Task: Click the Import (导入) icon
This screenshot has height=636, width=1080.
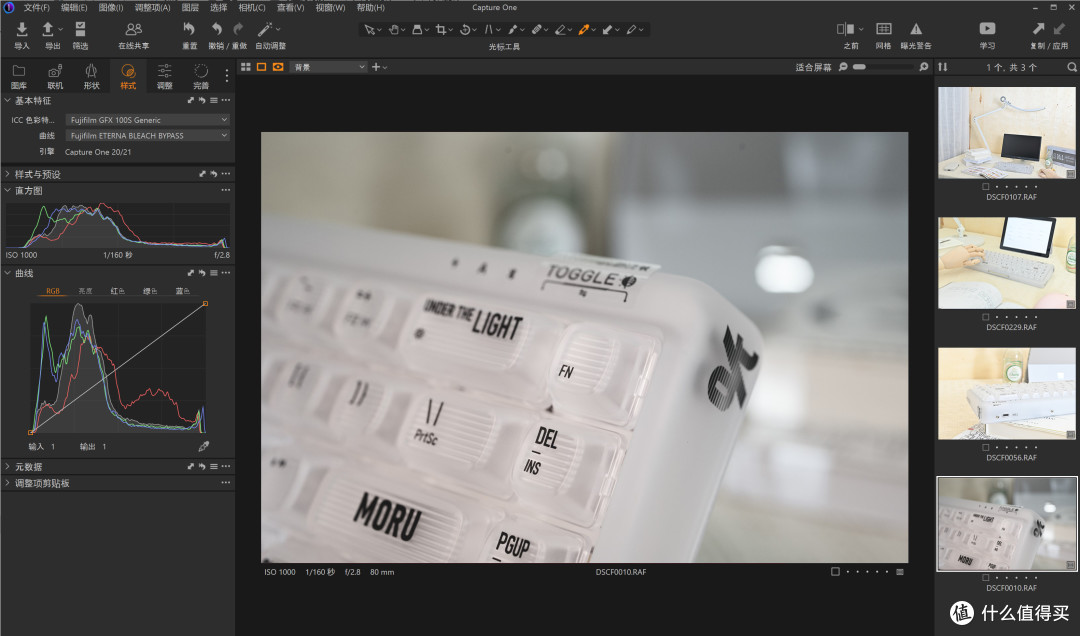Action: coord(21,29)
